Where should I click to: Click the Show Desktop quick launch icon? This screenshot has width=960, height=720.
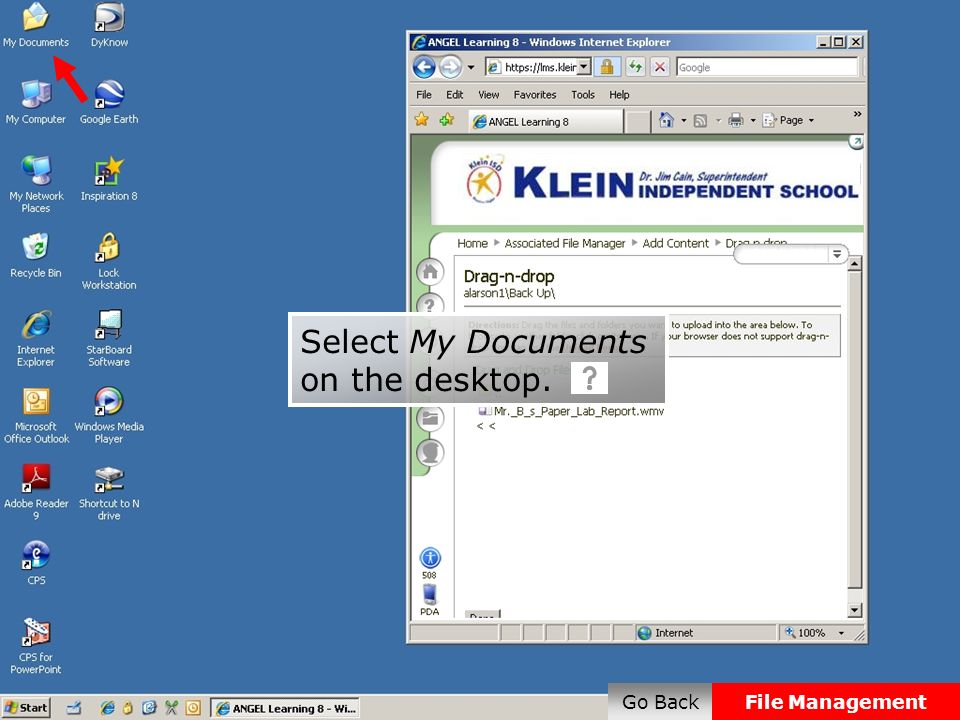tap(74, 708)
